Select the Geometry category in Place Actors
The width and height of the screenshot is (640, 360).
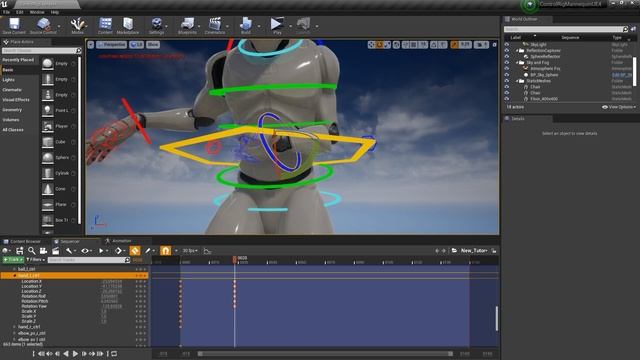click(x=12, y=110)
